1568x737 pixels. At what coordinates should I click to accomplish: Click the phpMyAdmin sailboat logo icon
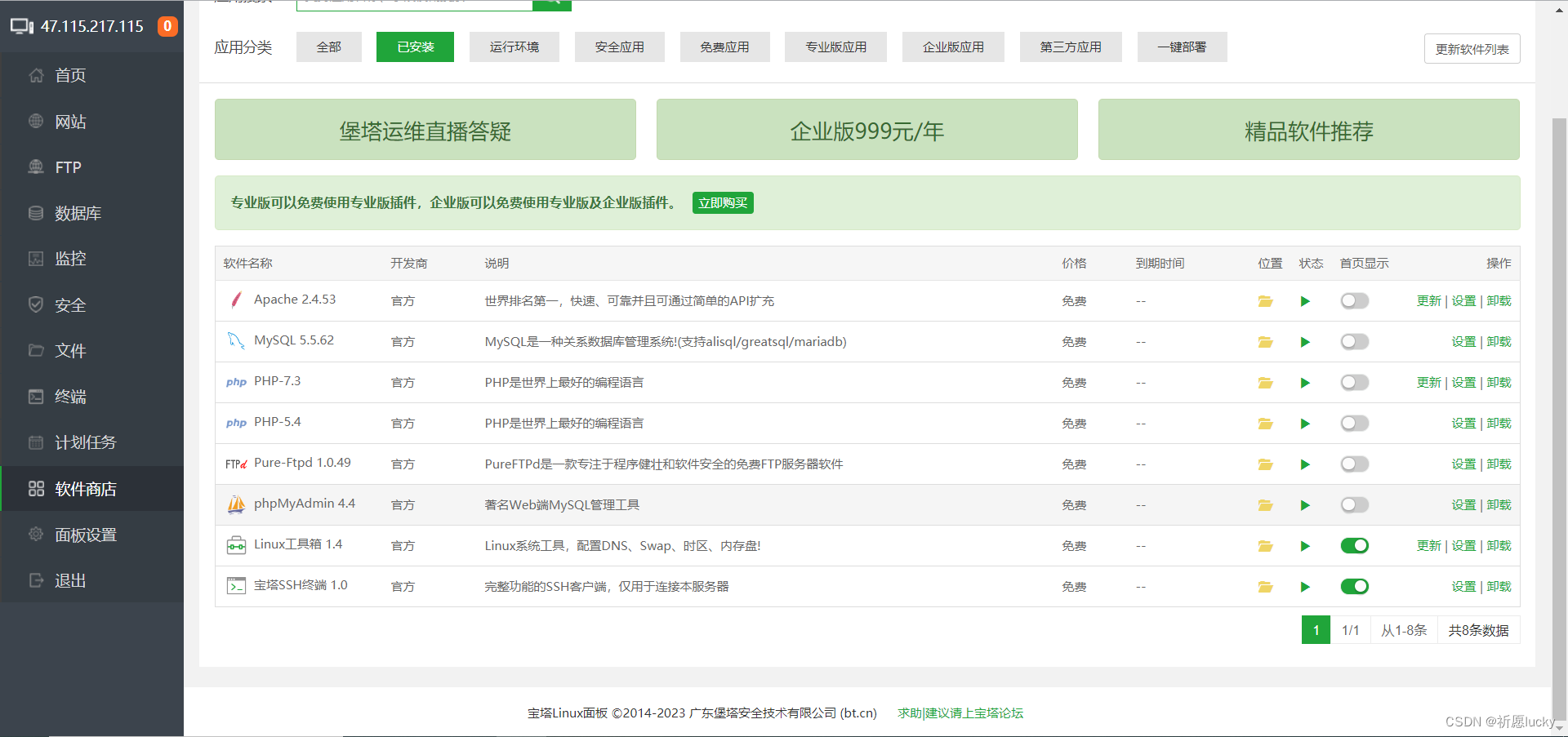coord(236,504)
